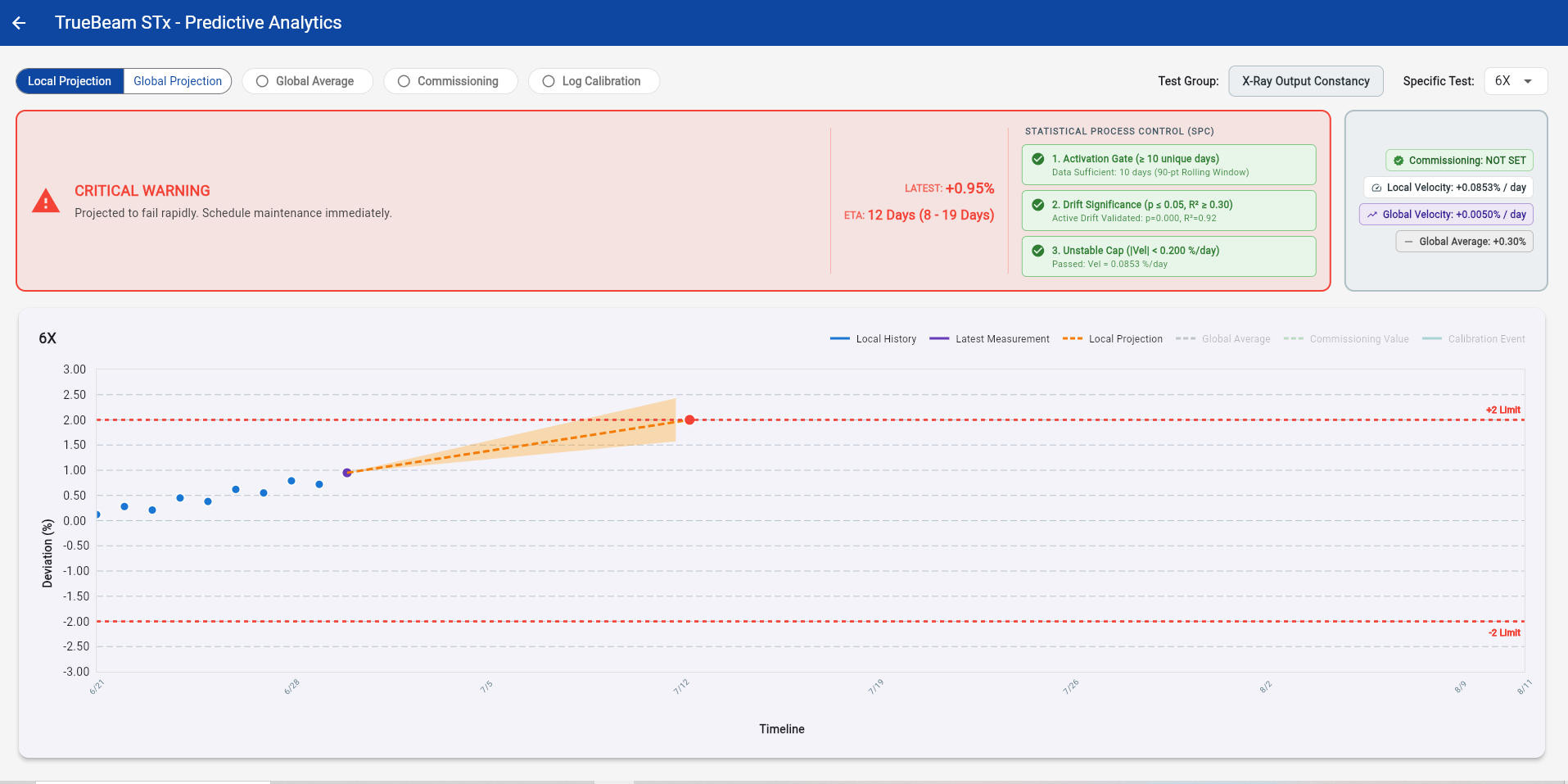The width and height of the screenshot is (1568, 784).
Task: Toggle Local History legend entry
Action: click(873, 339)
